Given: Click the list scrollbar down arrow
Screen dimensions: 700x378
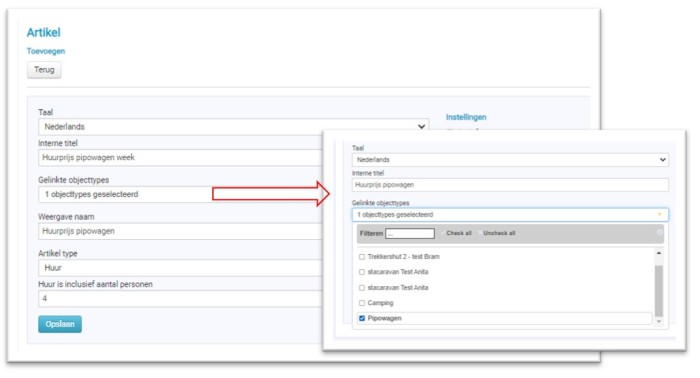Looking at the screenshot, I should pyautogui.click(x=658, y=321).
